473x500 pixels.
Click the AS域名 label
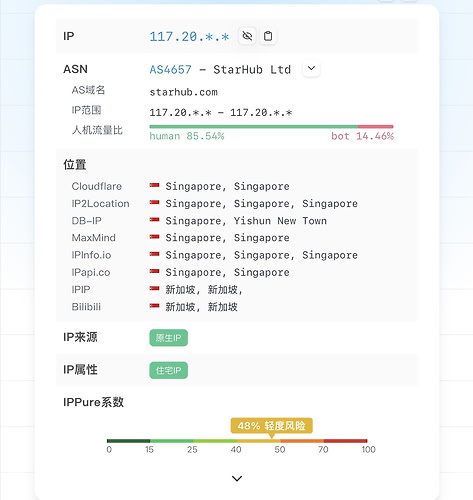pos(88,90)
